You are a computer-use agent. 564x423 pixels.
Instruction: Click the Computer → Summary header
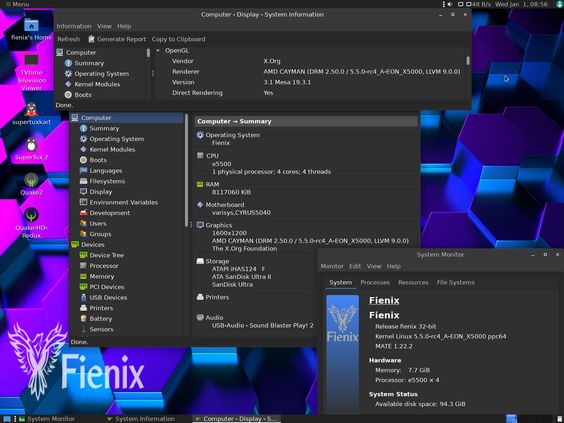[x=306, y=121]
